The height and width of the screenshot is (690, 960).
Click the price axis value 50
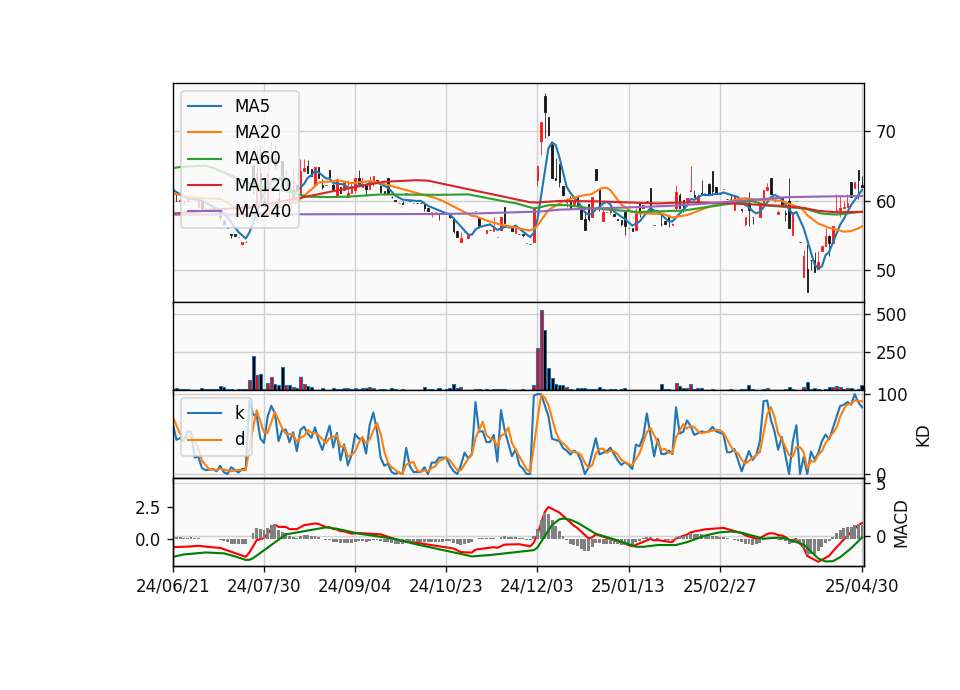coord(886,271)
